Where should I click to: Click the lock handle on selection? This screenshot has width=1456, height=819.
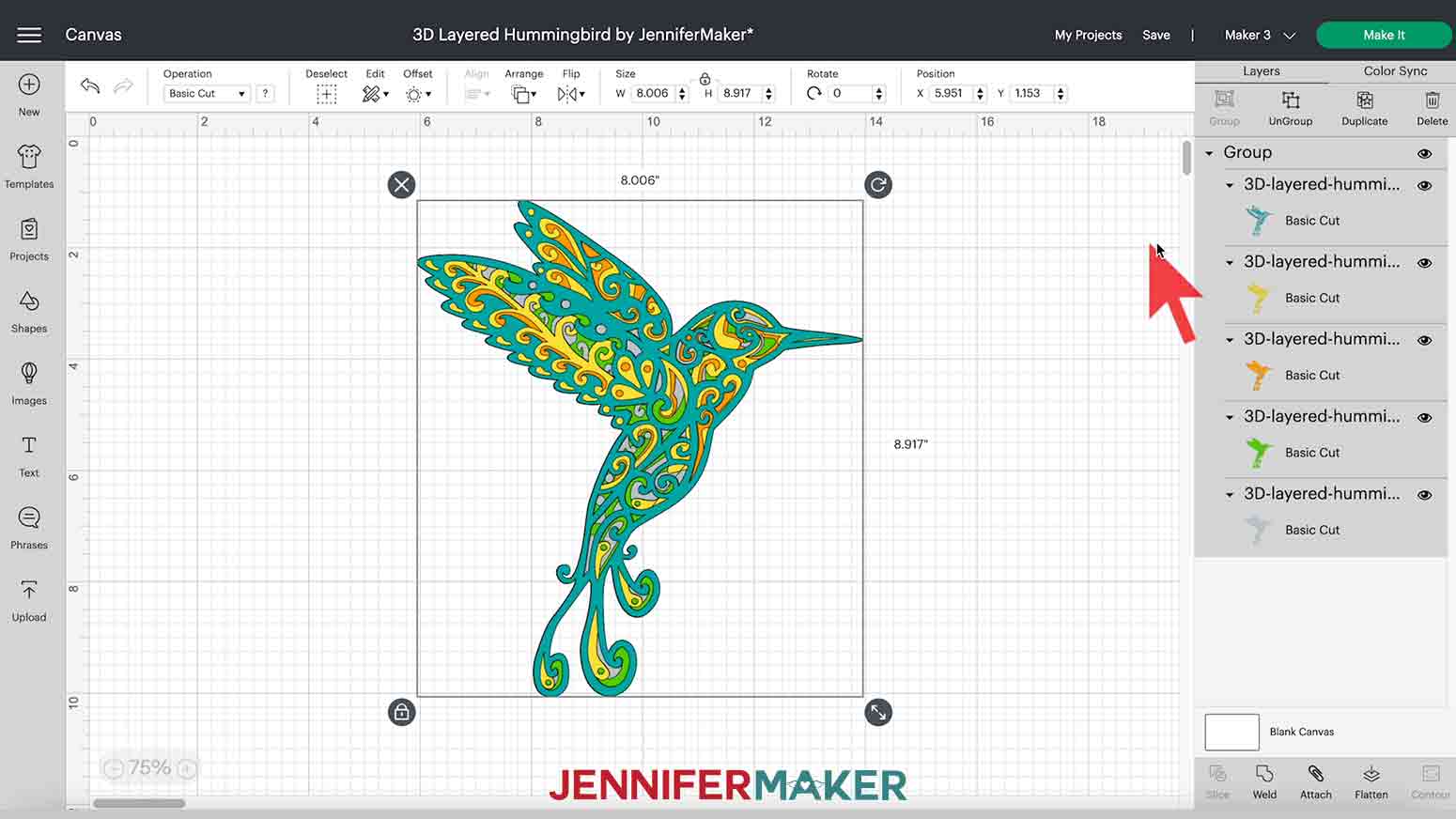click(401, 712)
